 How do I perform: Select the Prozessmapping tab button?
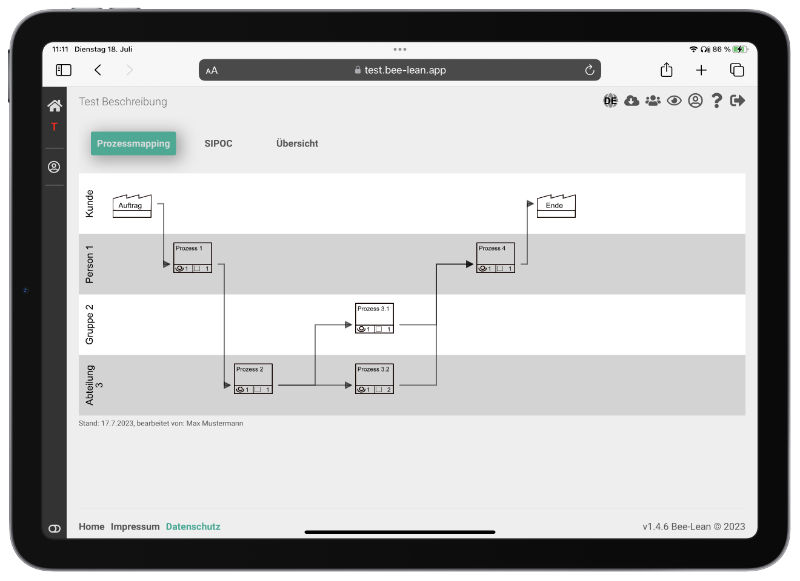point(133,143)
